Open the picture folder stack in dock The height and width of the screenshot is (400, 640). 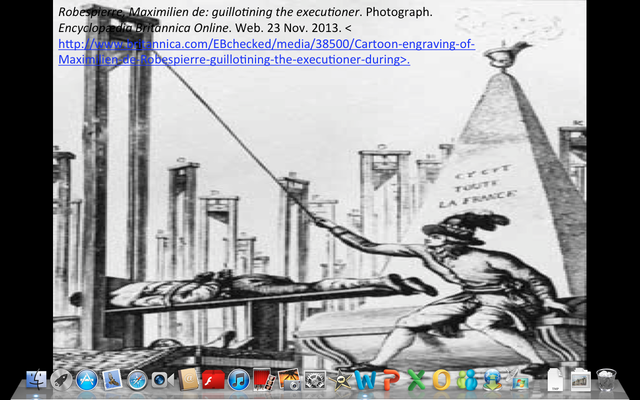pyautogui.click(x=580, y=380)
